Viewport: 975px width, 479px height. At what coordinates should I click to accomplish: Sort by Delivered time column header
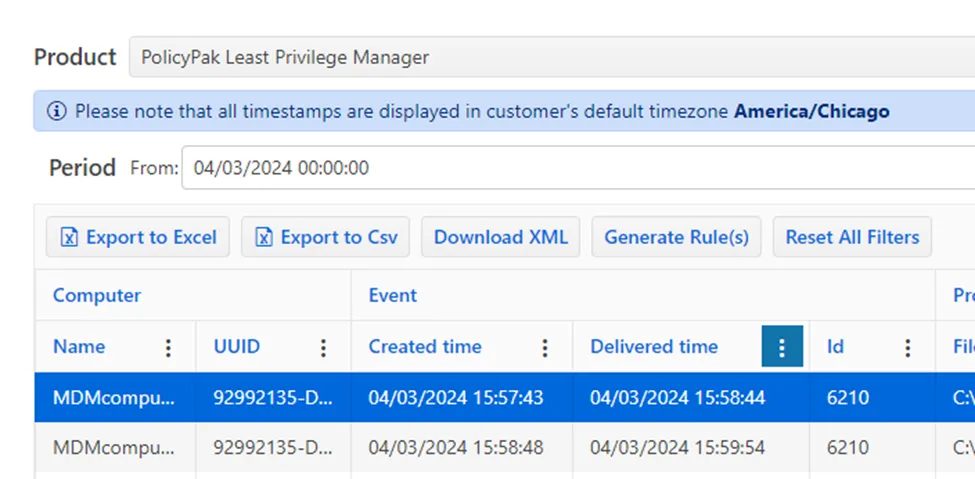(x=654, y=346)
